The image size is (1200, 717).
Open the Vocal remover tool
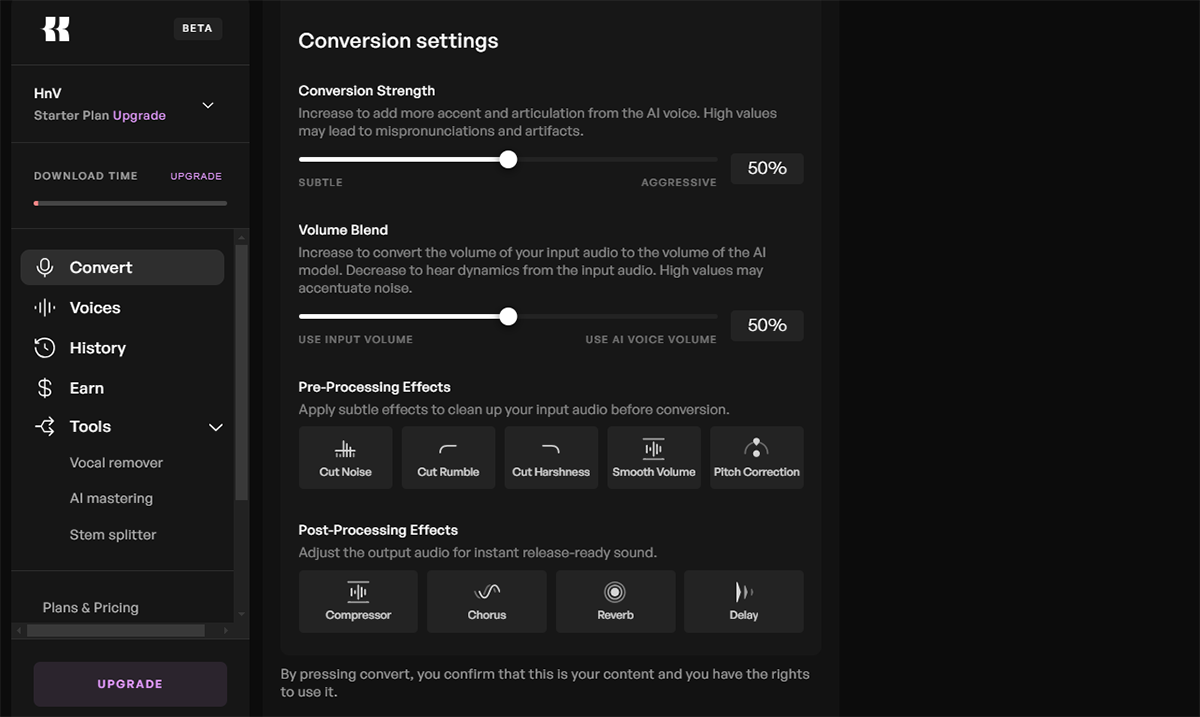[116, 463]
